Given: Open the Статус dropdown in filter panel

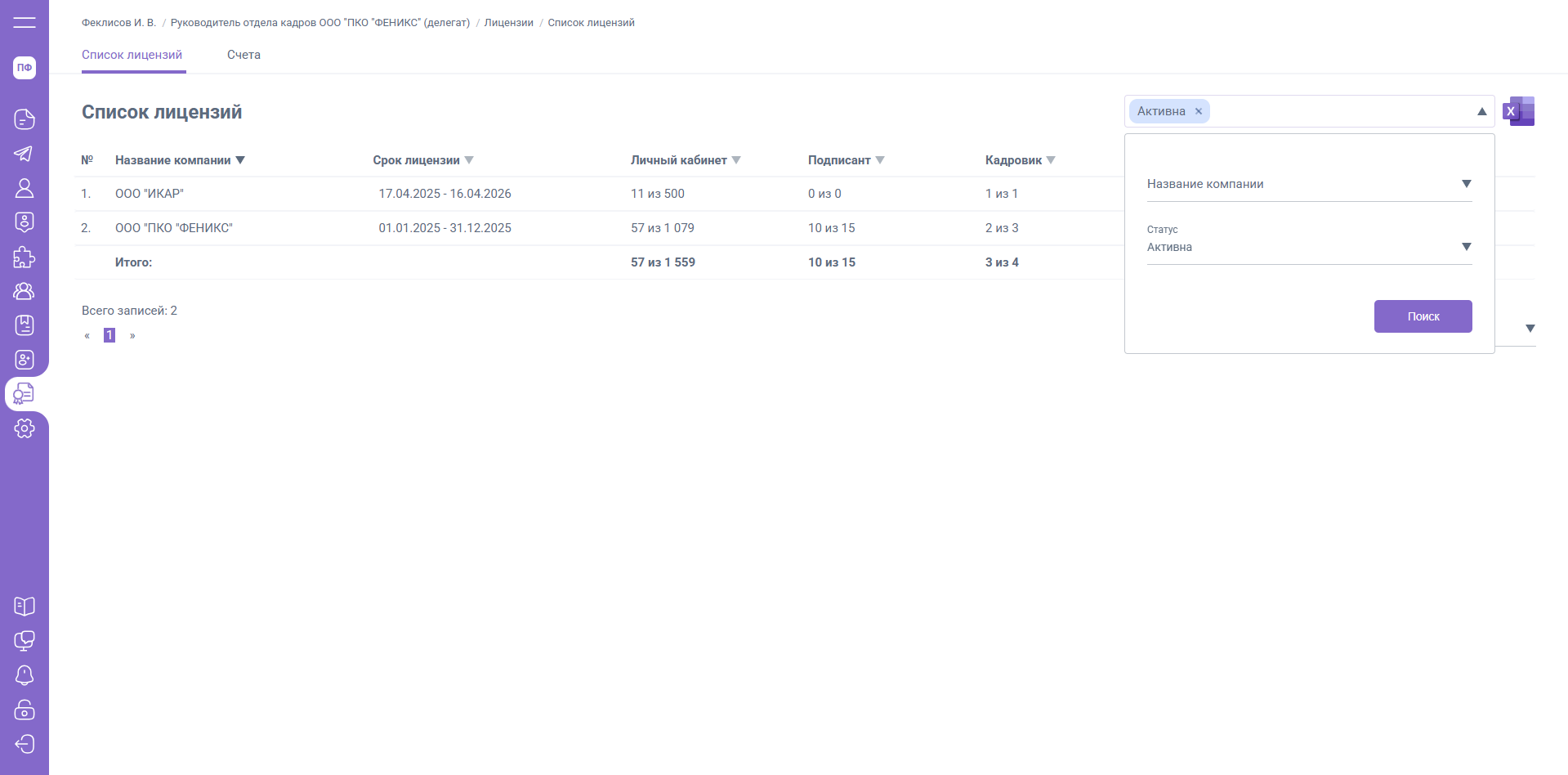Looking at the screenshot, I should tap(1466, 247).
